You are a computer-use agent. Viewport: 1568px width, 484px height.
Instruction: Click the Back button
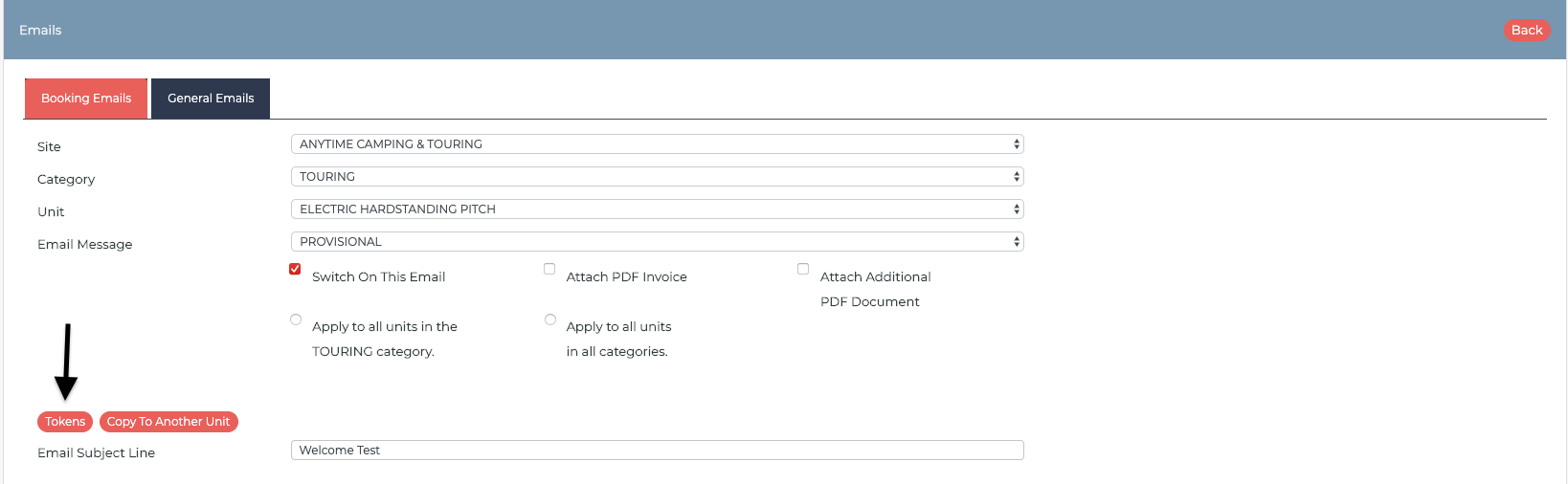(x=1526, y=31)
